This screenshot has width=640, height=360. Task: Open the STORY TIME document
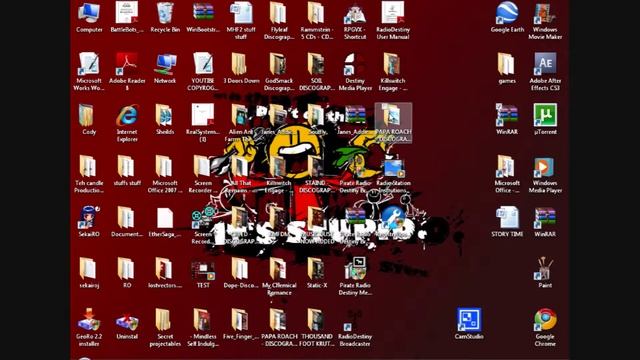coord(507,218)
